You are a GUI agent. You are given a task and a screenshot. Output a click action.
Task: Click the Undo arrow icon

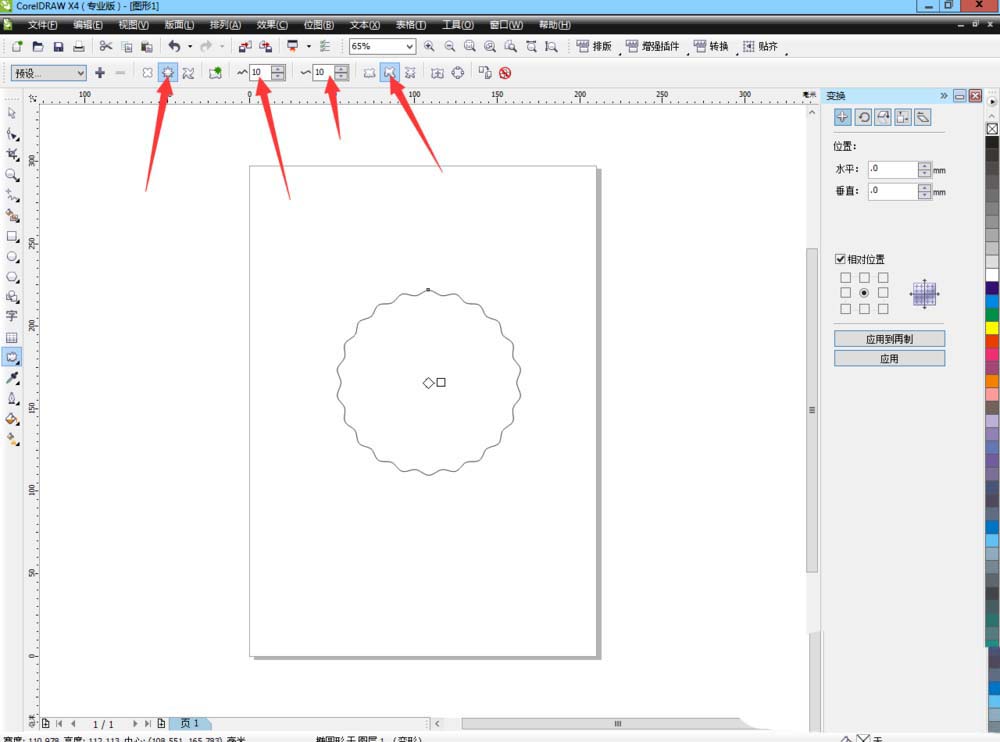click(174, 46)
